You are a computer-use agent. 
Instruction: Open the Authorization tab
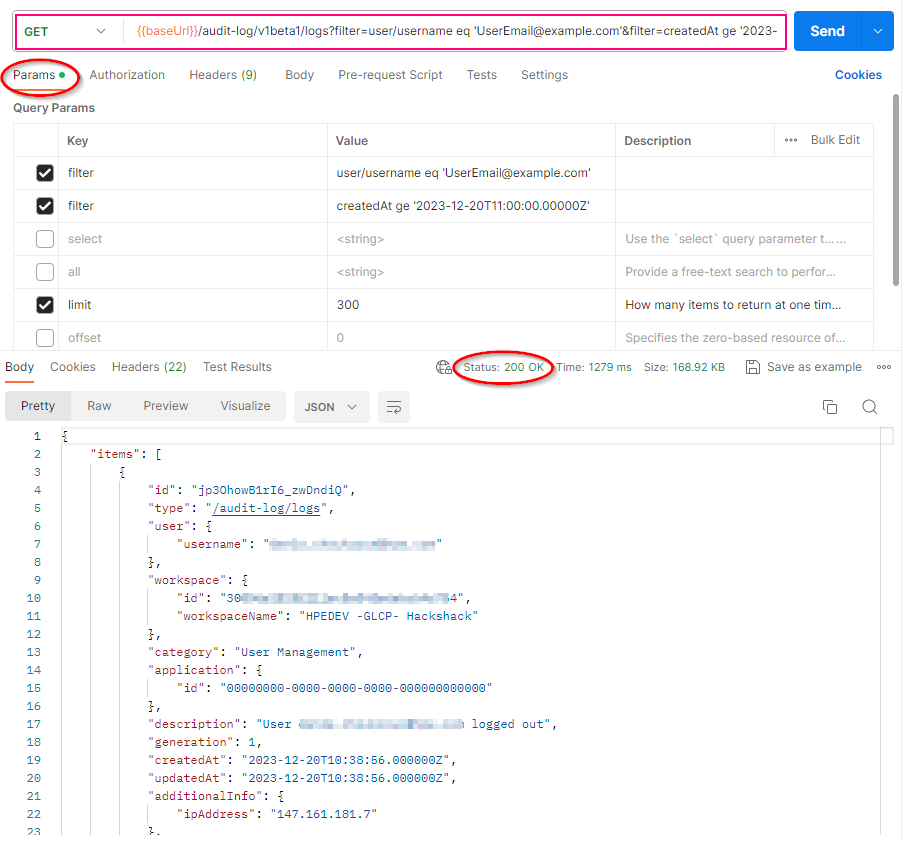[x=127, y=75]
